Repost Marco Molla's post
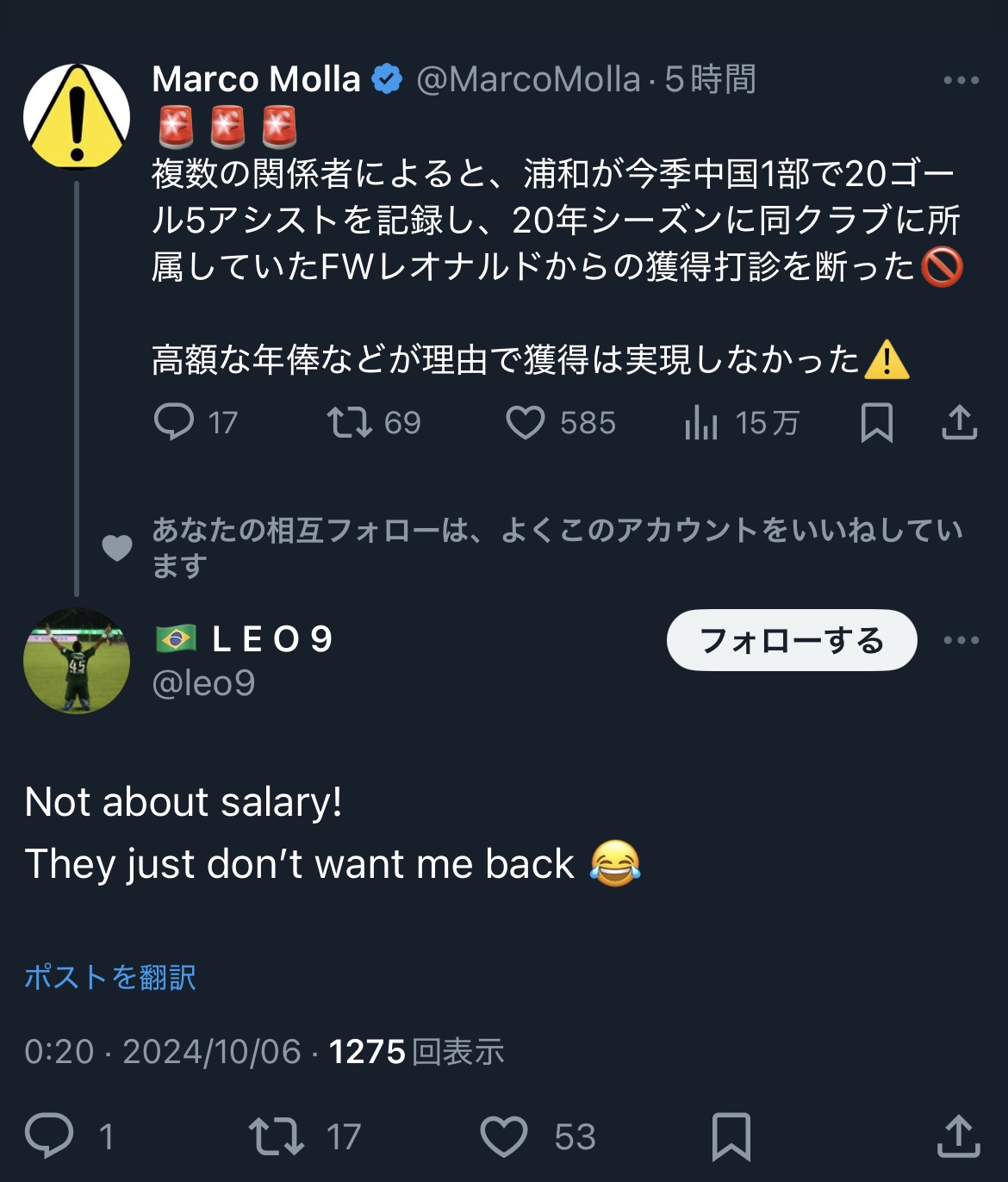The image size is (1008, 1182). [x=349, y=422]
